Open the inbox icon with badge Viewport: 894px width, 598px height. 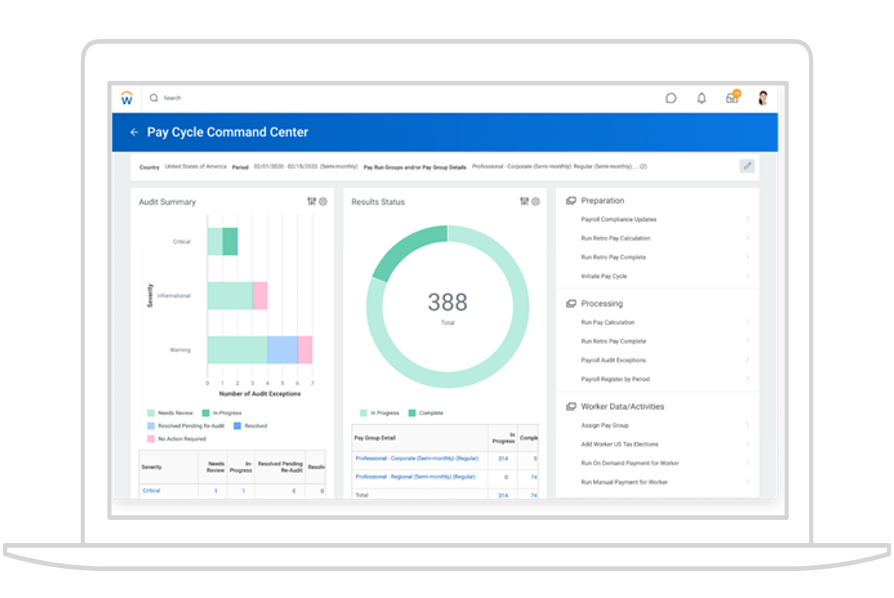(x=732, y=98)
